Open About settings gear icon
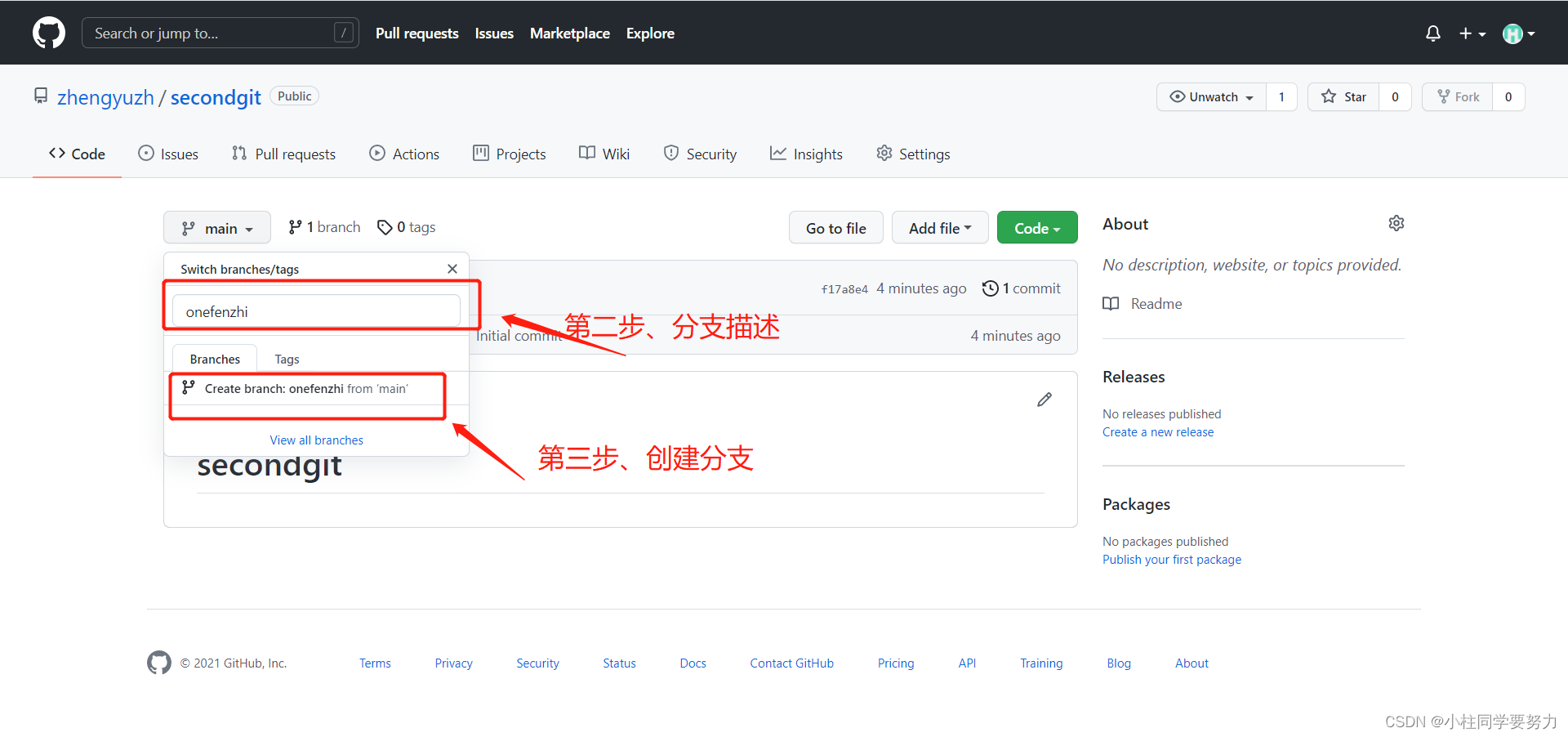Screen dimensions: 1568x737 point(1396,223)
